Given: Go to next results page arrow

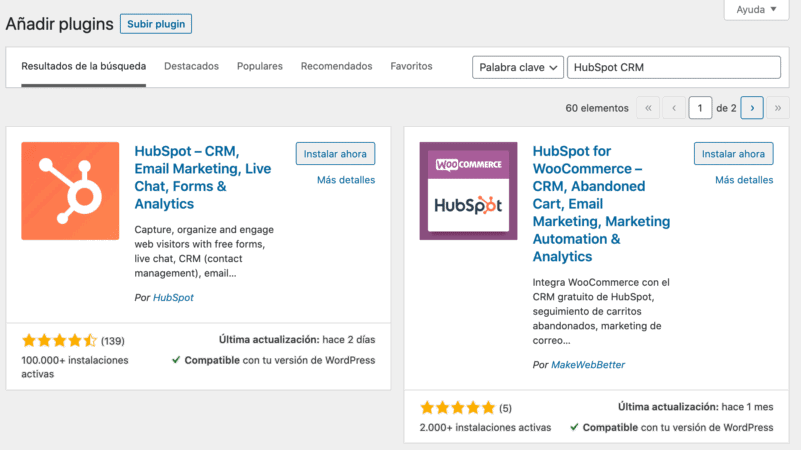Looking at the screenshot, I should click(752, 108).
